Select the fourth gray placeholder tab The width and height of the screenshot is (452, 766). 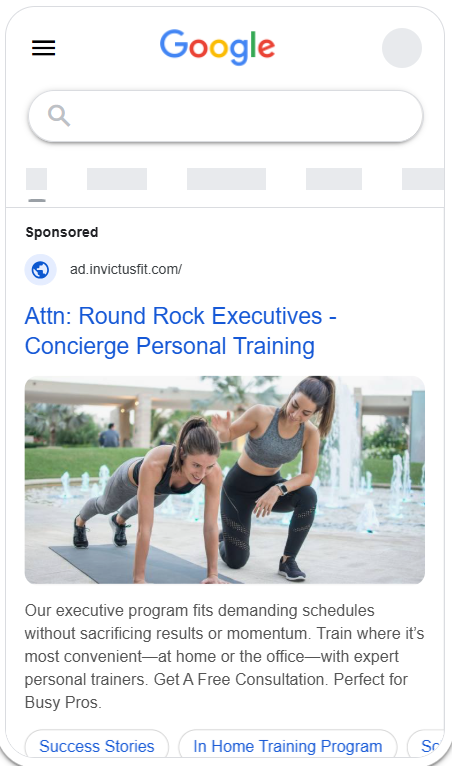point(334,179)
